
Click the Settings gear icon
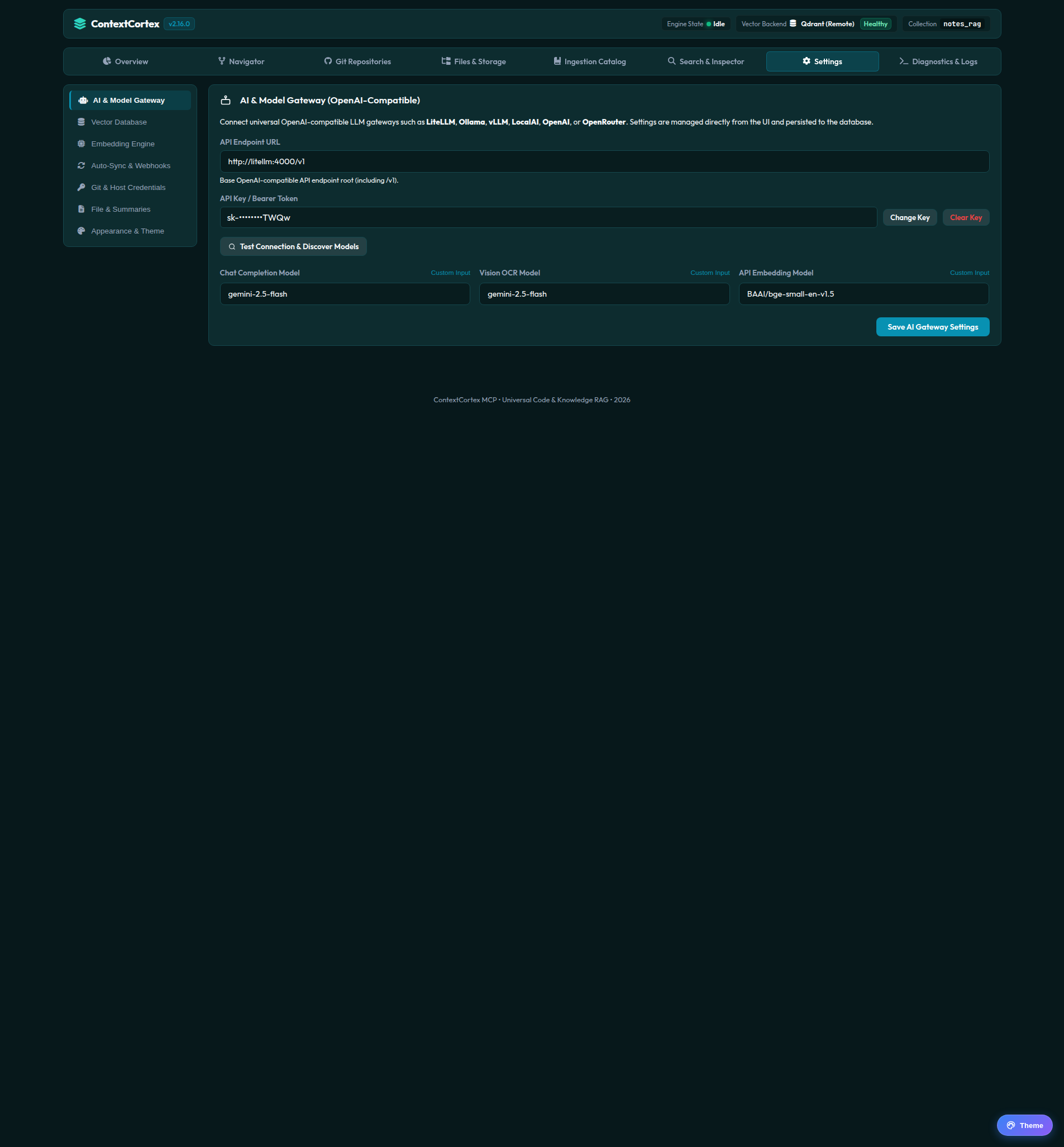point(807,61)
